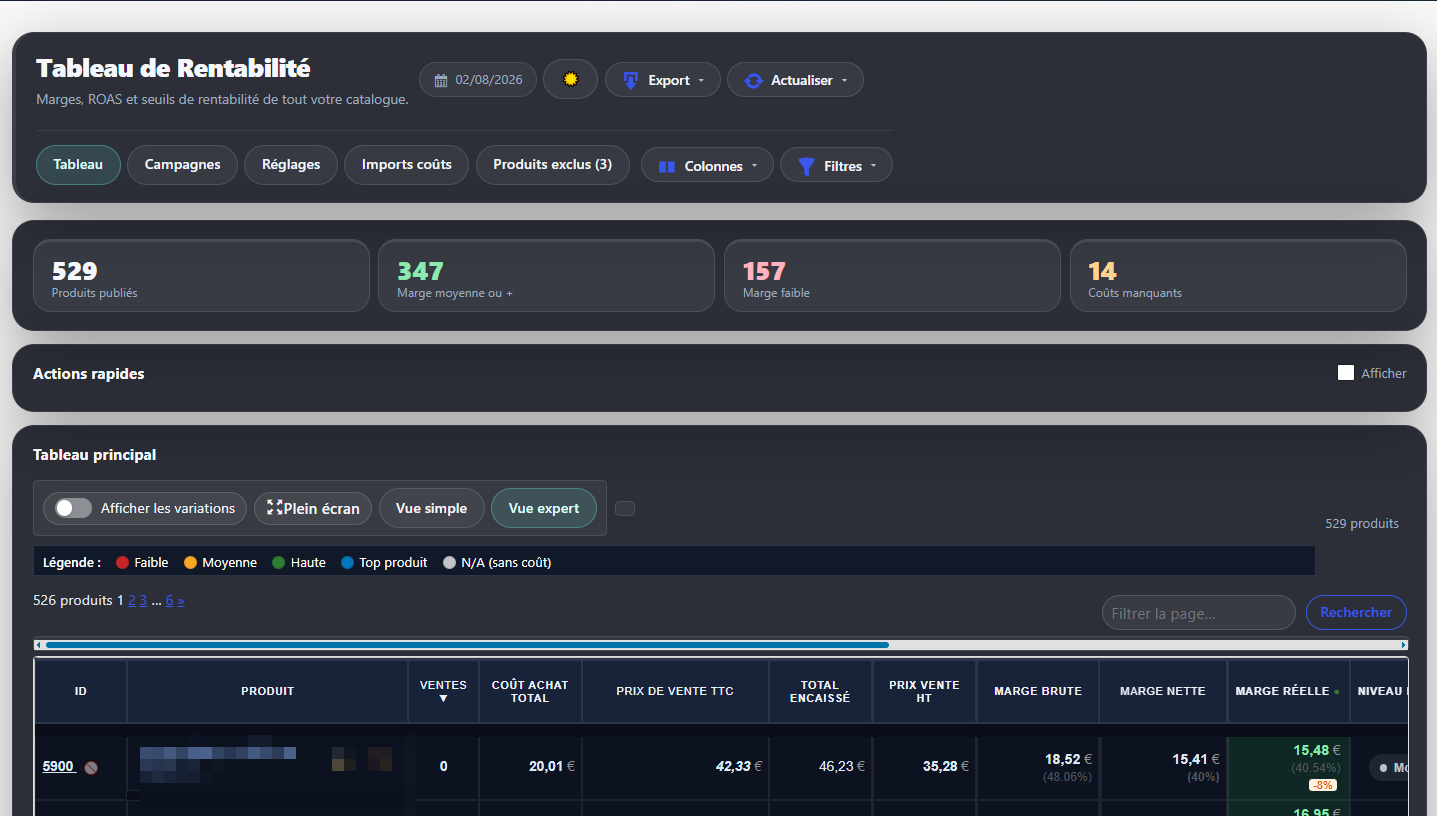1437x816 pixels.
Task: Click the Colonnes columns icon
Action: pyautogui.click(x=667, y=166)
